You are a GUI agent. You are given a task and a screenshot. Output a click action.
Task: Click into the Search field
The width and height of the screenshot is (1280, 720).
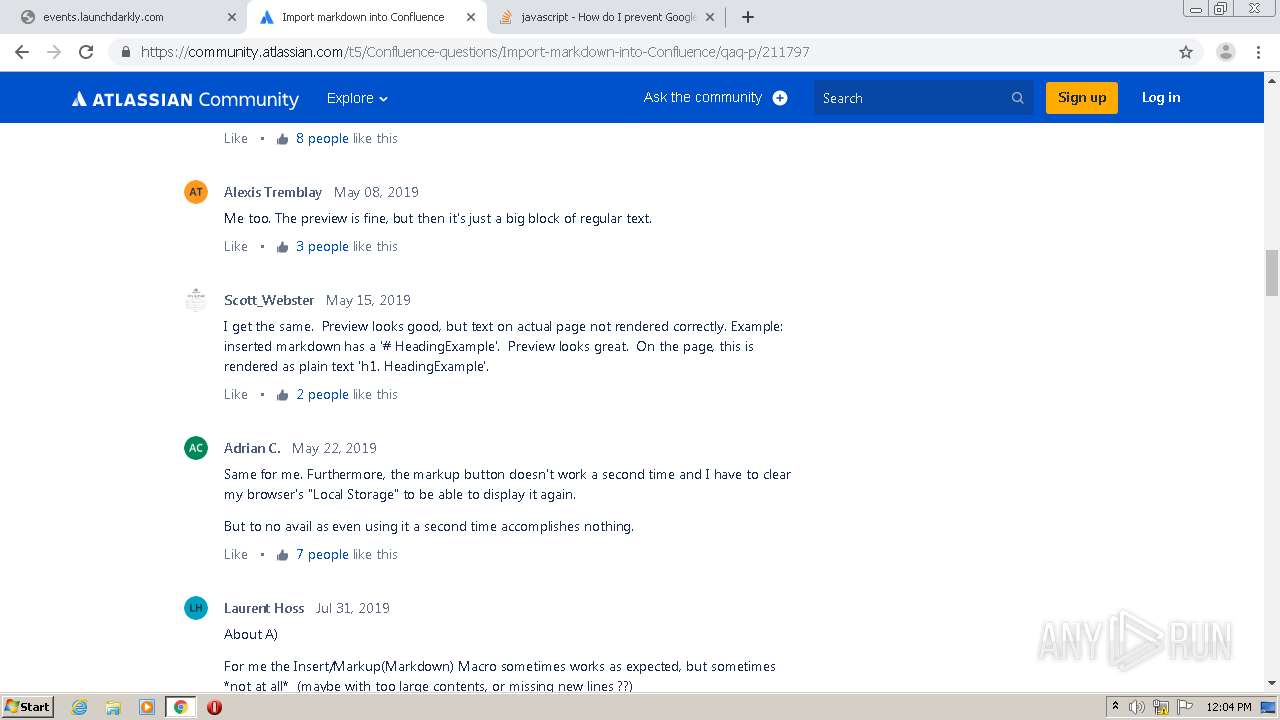(923, 98)
